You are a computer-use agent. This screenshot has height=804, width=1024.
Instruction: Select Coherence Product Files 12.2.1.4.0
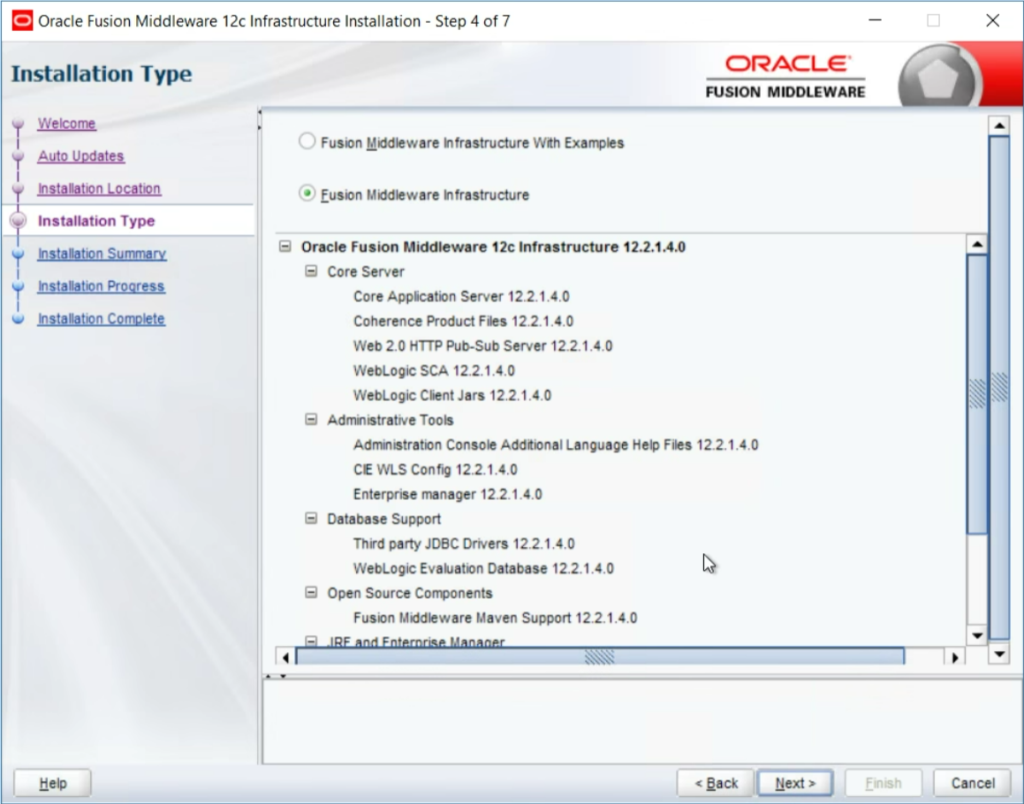pyautogui.click(x=463, y=321)
